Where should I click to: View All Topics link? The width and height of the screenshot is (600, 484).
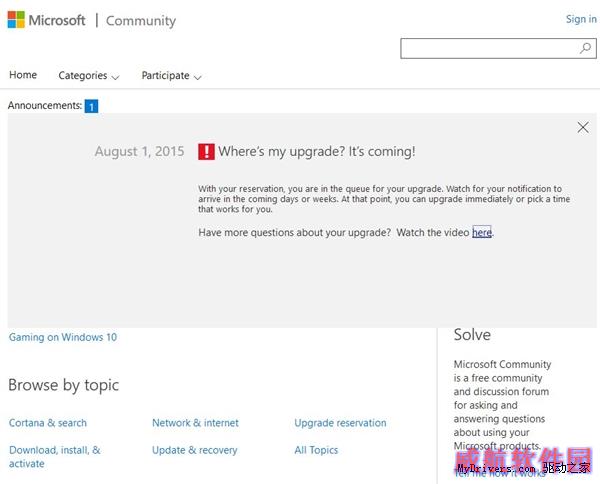(x=316, y=450)
